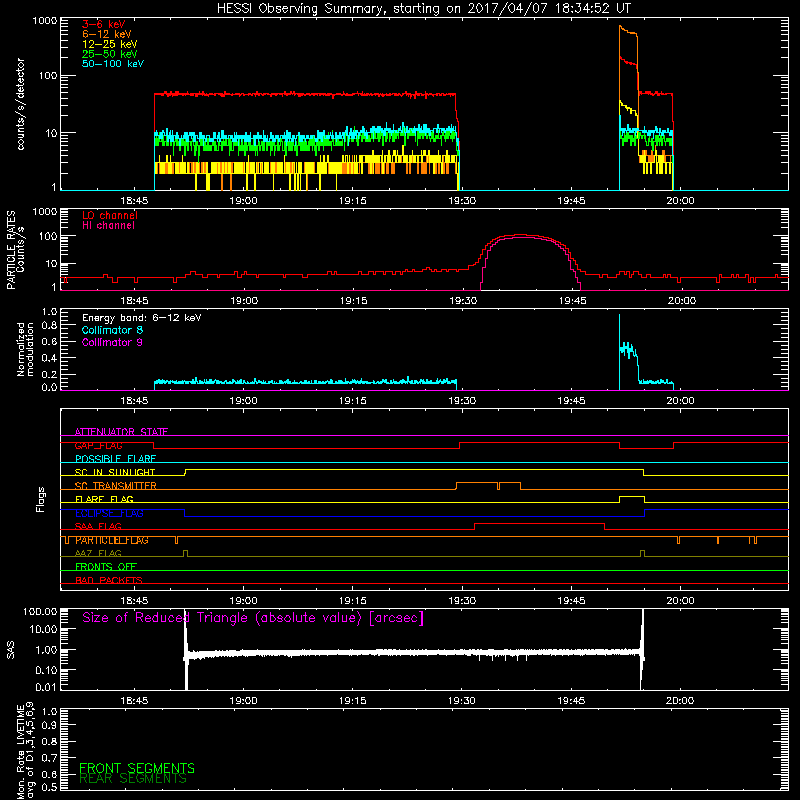Click the raised SAA_FLAG step segment
The image size is (800, 800).
pyautogui.click(x=539, y=523)
